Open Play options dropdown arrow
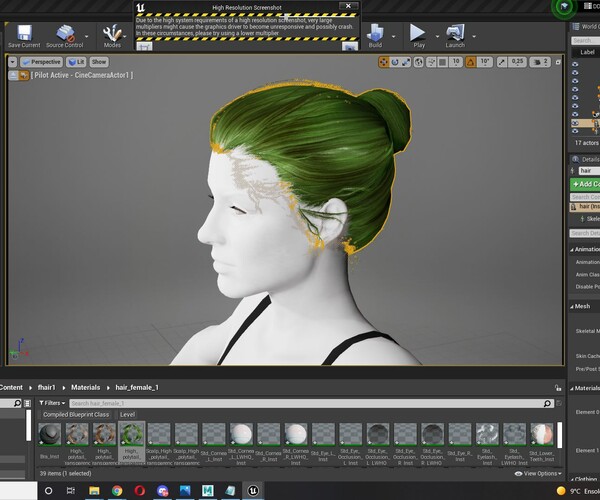This screenshot has width=600, height=500. click(437, 37)
